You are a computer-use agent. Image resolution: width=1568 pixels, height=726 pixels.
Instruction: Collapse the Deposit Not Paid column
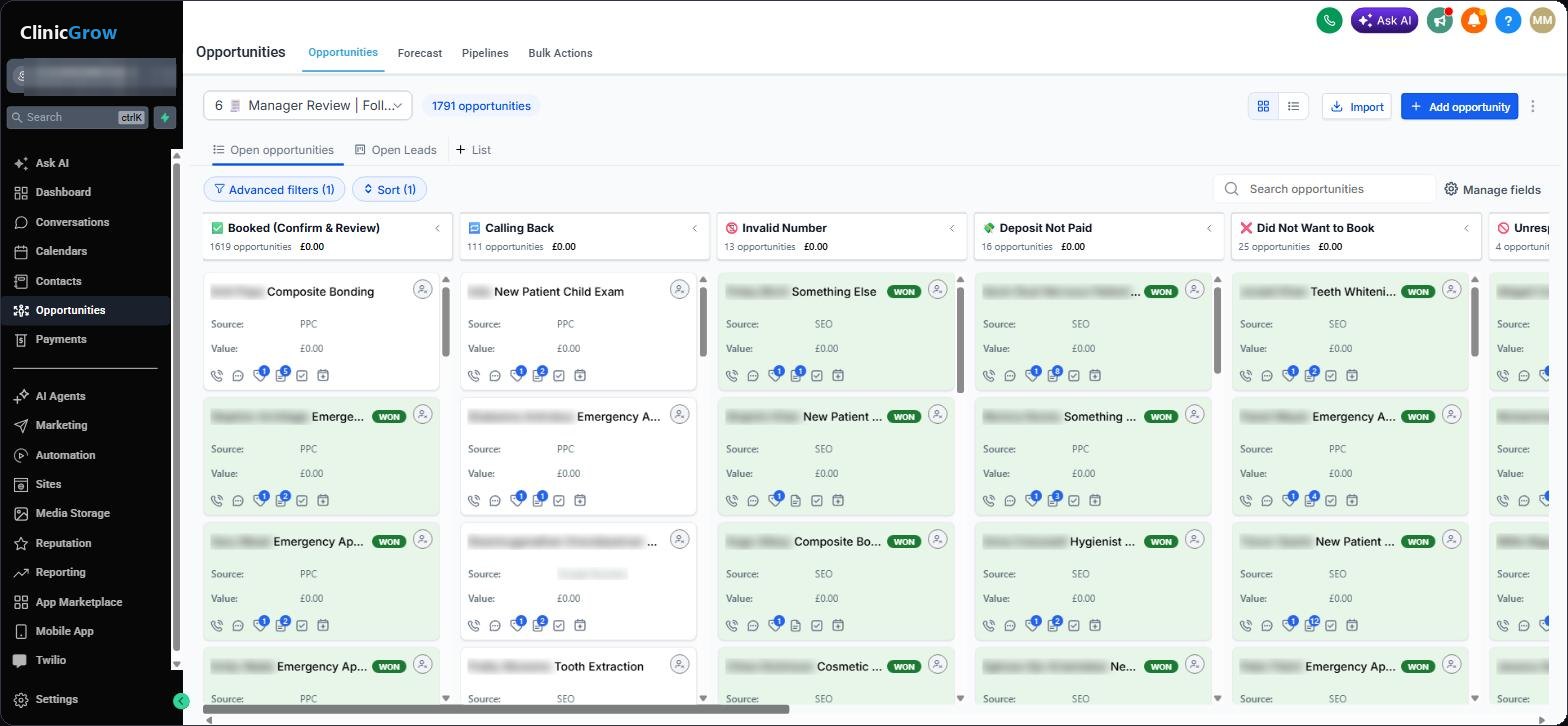point(1209,228)
